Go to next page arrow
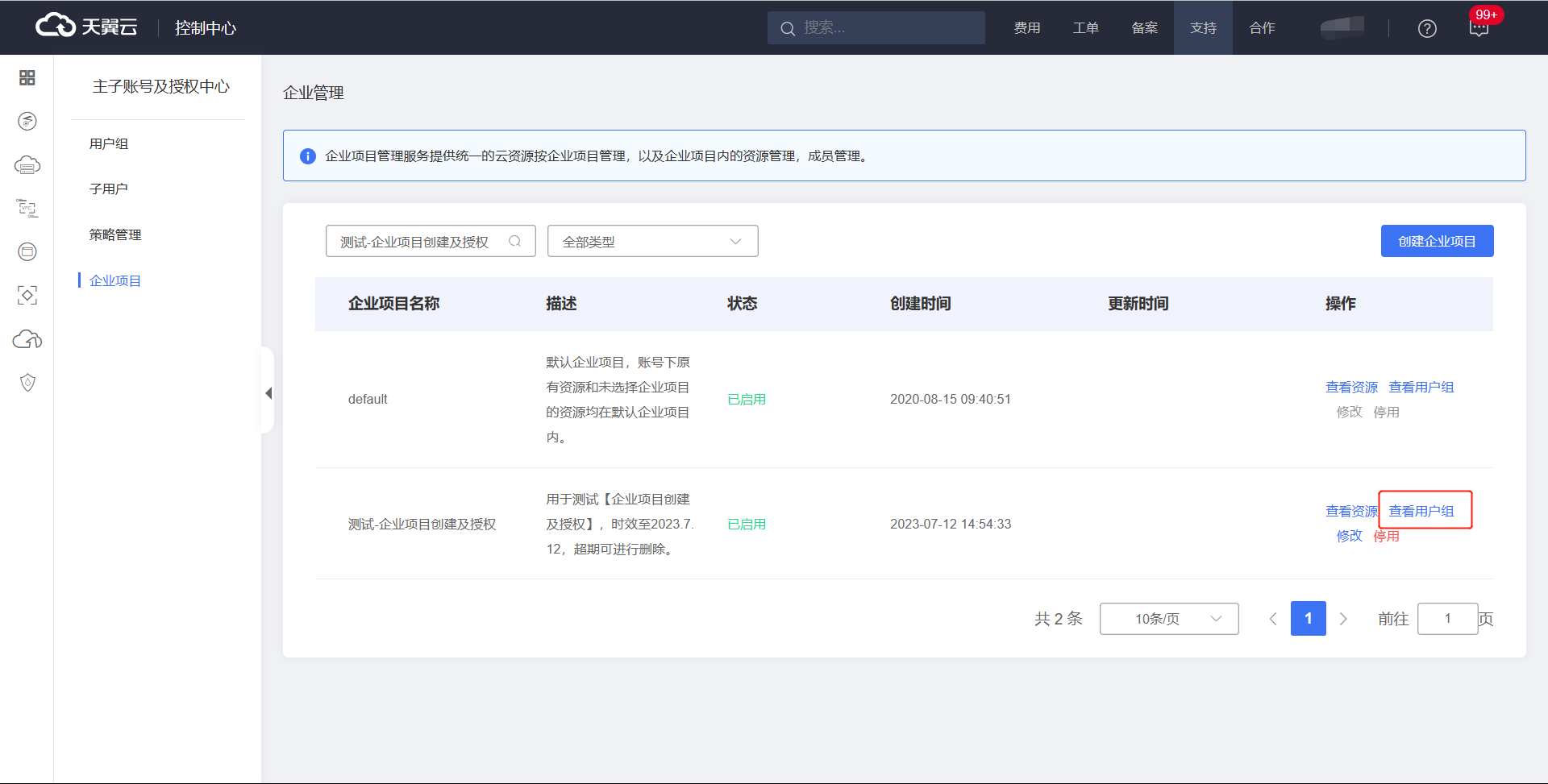Image resolution: width=1548 pixels, height=784 pixels. pos(1343,619)
